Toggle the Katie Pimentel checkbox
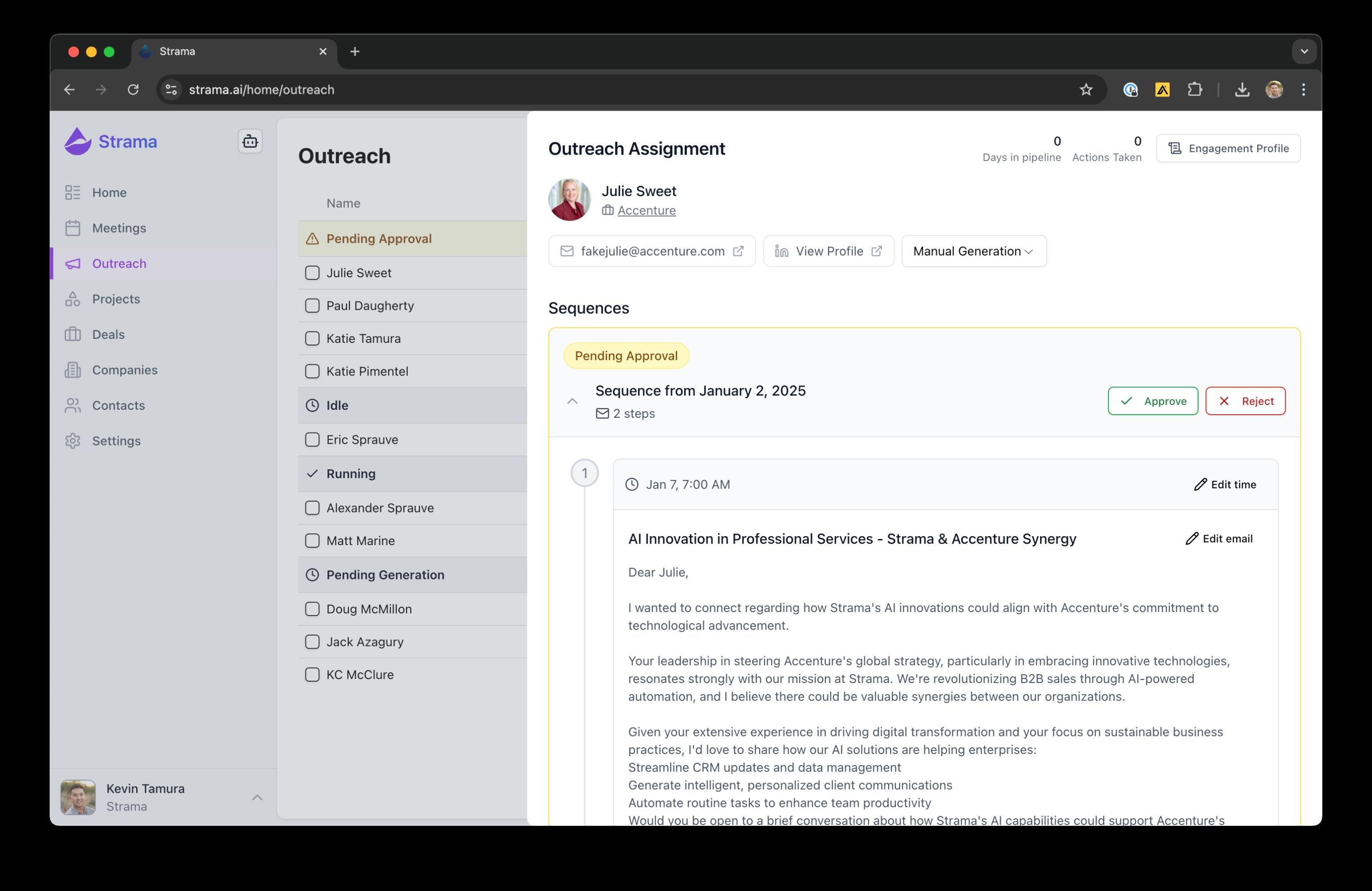 coord(312,371)
